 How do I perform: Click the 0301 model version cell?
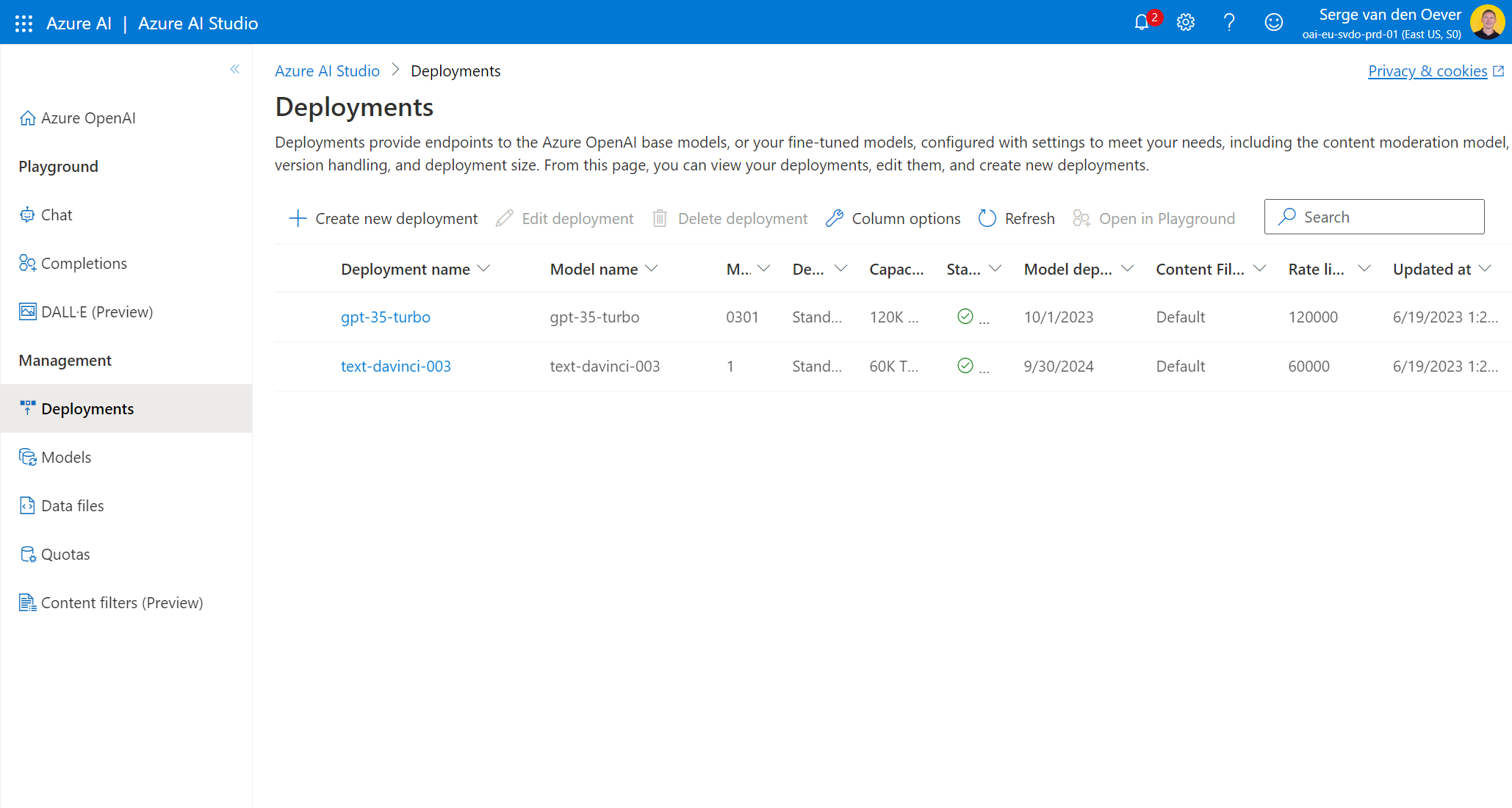(x=742, y=317)
